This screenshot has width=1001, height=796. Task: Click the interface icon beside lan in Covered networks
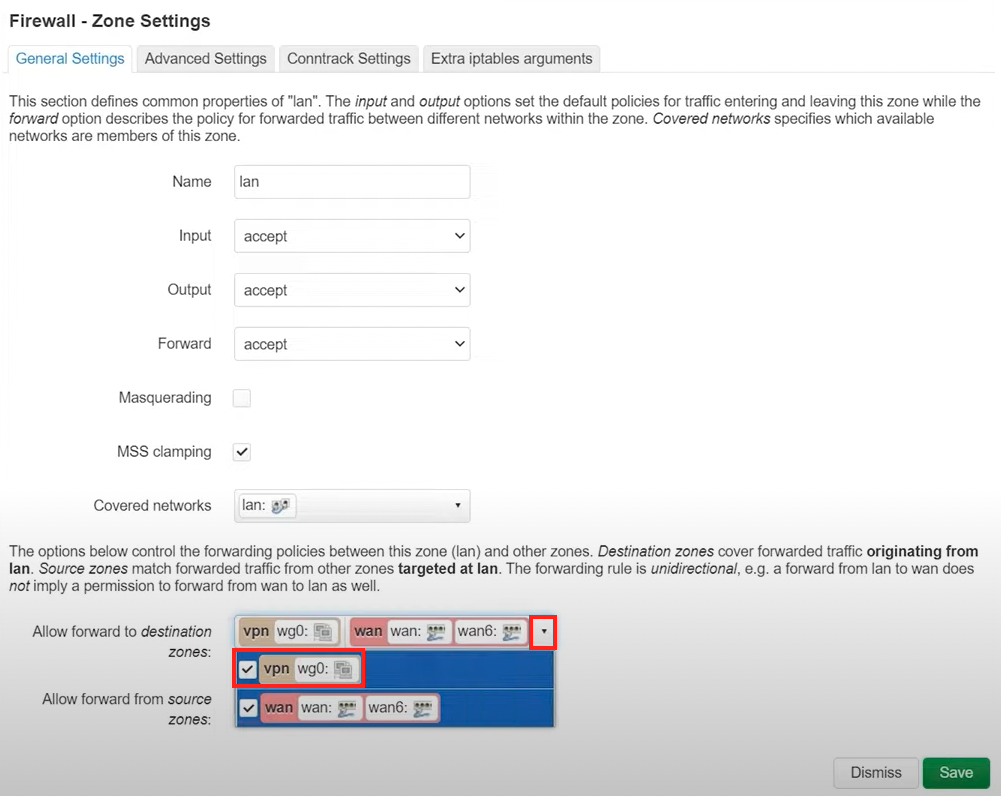pos(283,506)
